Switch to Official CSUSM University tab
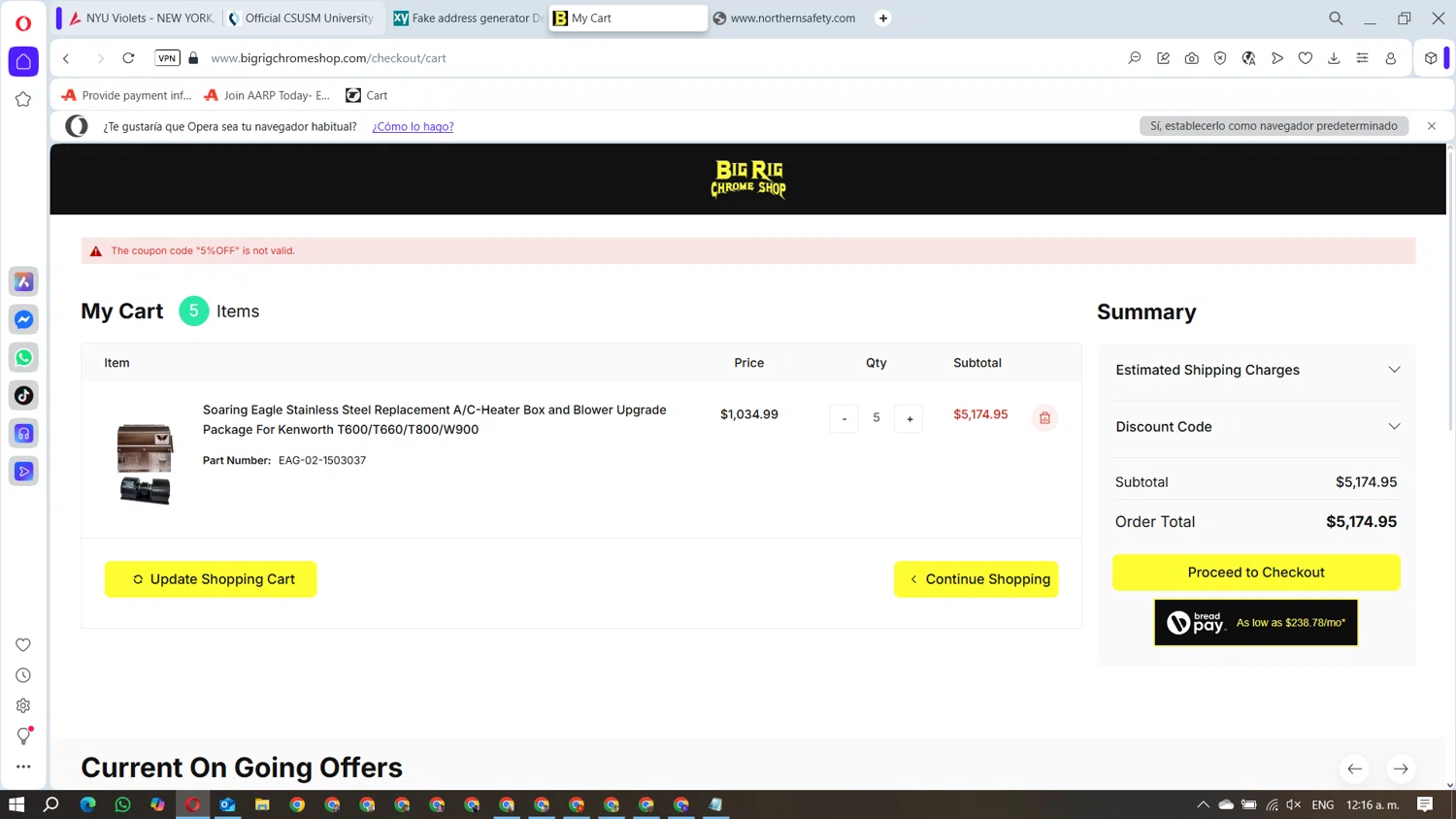The image size is (1456, 819). tap(301, 18)
